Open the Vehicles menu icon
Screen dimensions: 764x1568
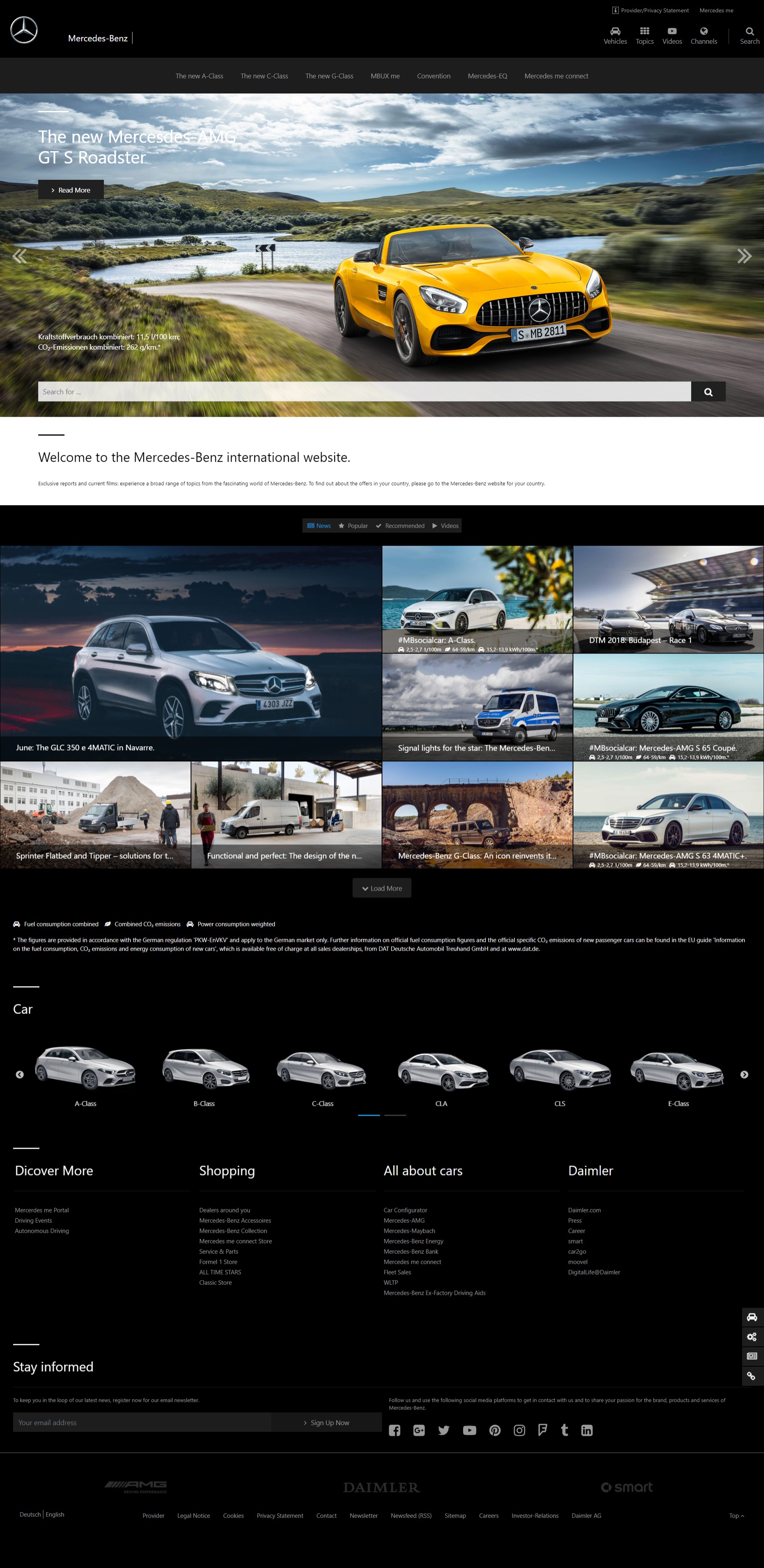(x=615, y=32)
